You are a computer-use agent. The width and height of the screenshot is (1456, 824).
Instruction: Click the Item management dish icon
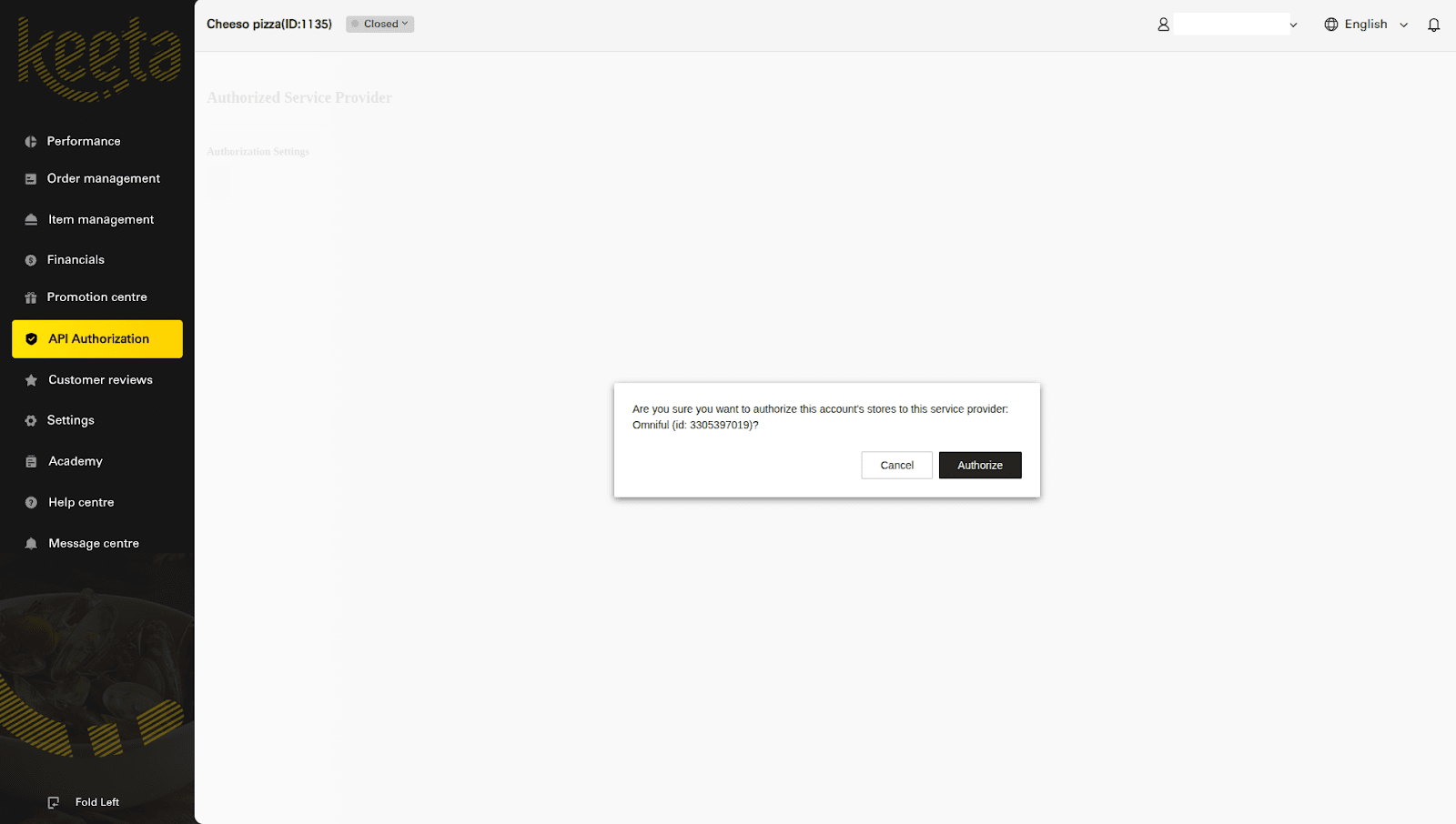click(x=31, y=220)
